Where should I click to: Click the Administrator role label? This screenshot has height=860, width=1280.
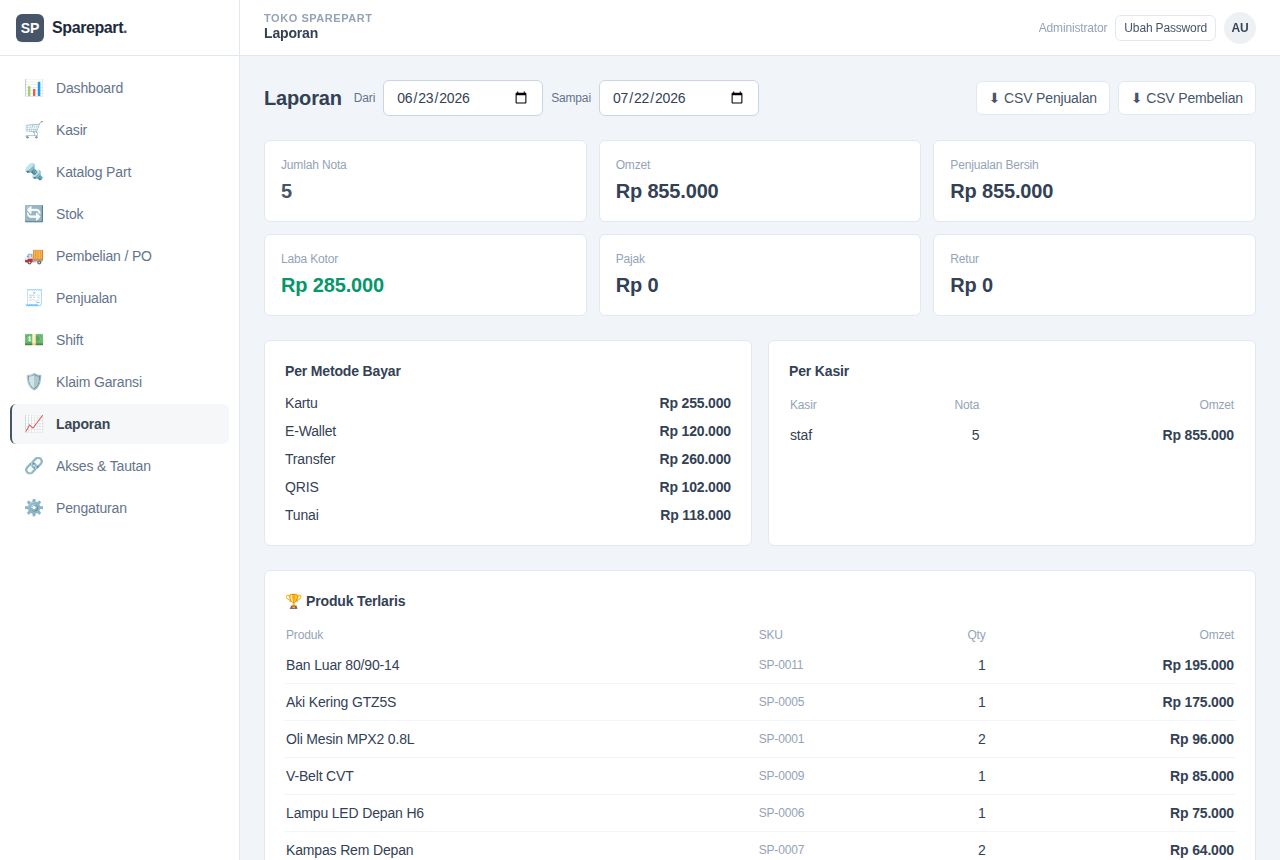coord(1073,28)
